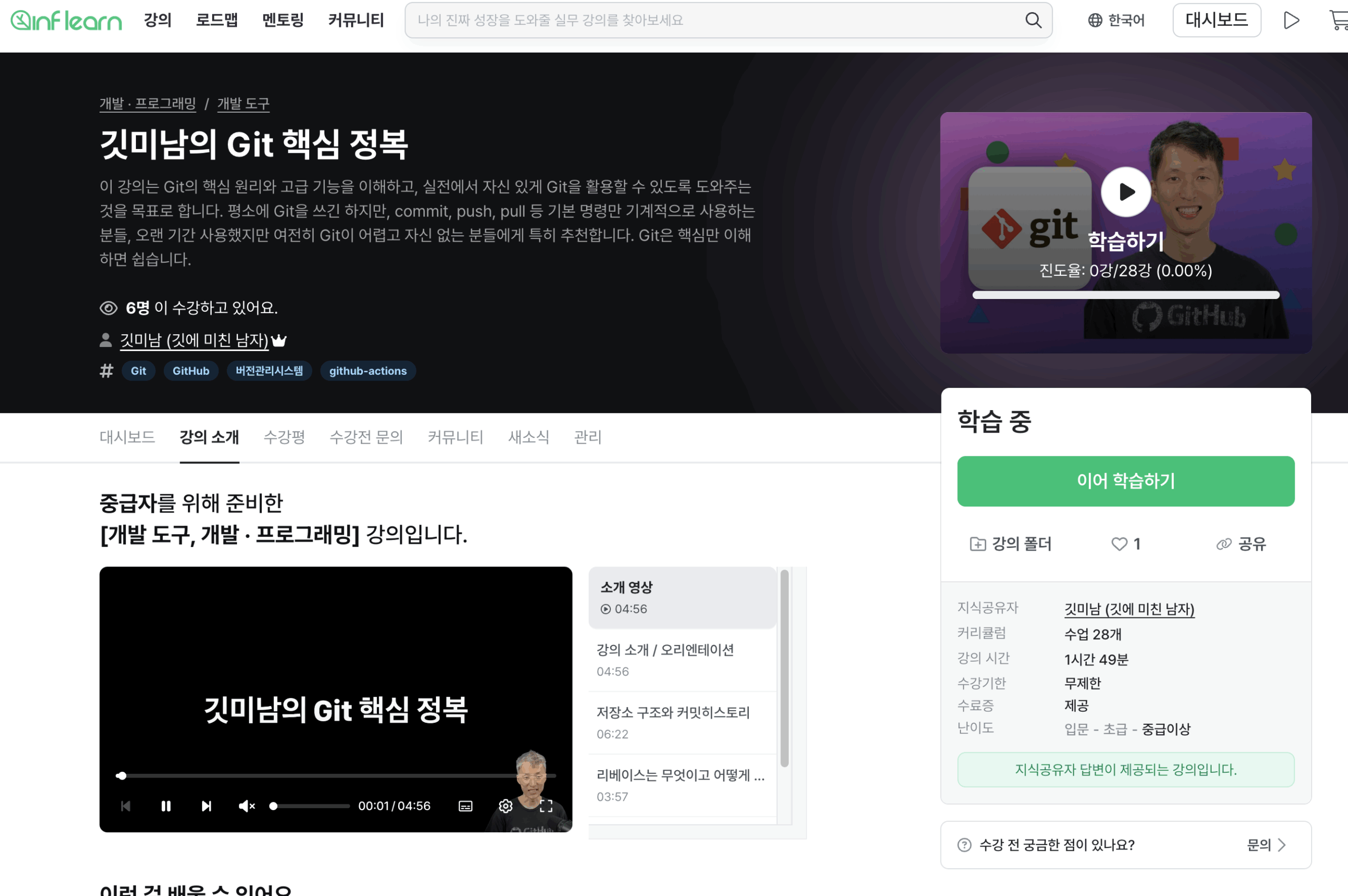
Task: Play the course preview thumbnail video
Action: (1125, 192)
